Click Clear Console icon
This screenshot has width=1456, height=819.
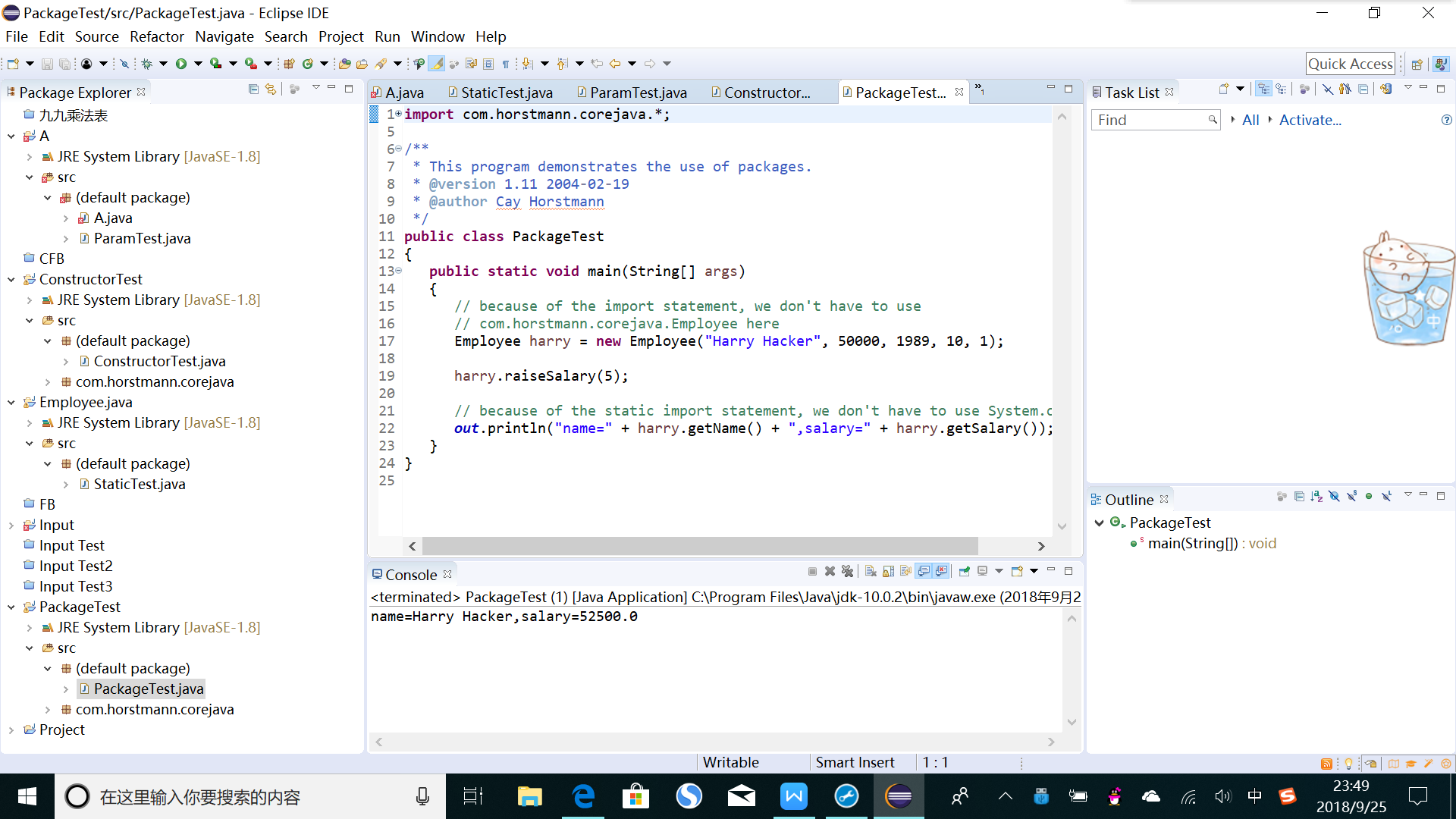coord(871,571)
